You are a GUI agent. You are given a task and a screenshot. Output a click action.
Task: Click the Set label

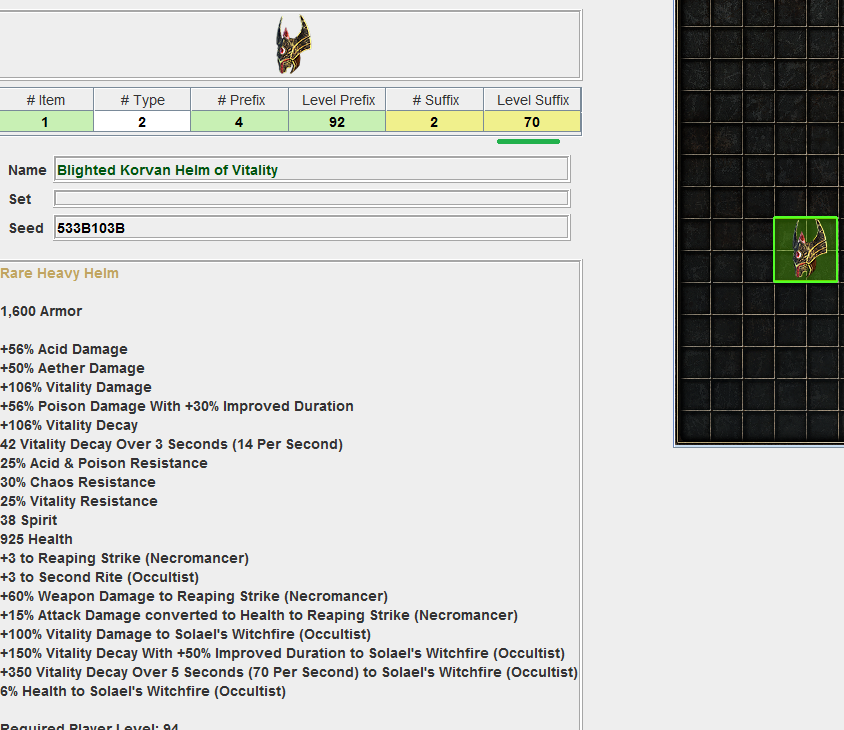click(20, 199)
